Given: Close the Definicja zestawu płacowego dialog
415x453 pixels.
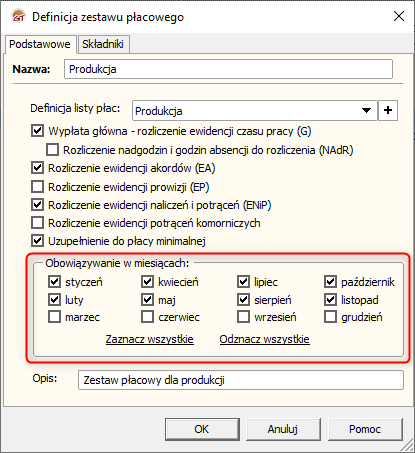Looking at the screenshot, I should [x=399, y=16].
